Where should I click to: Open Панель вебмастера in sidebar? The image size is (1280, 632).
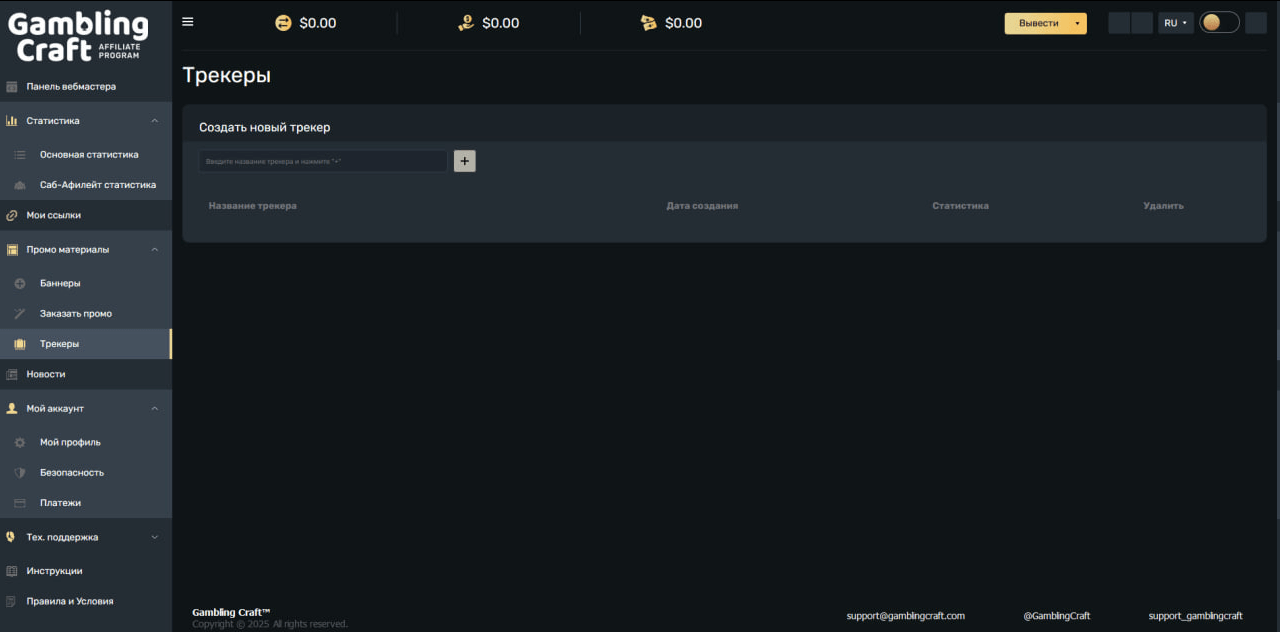70,87
